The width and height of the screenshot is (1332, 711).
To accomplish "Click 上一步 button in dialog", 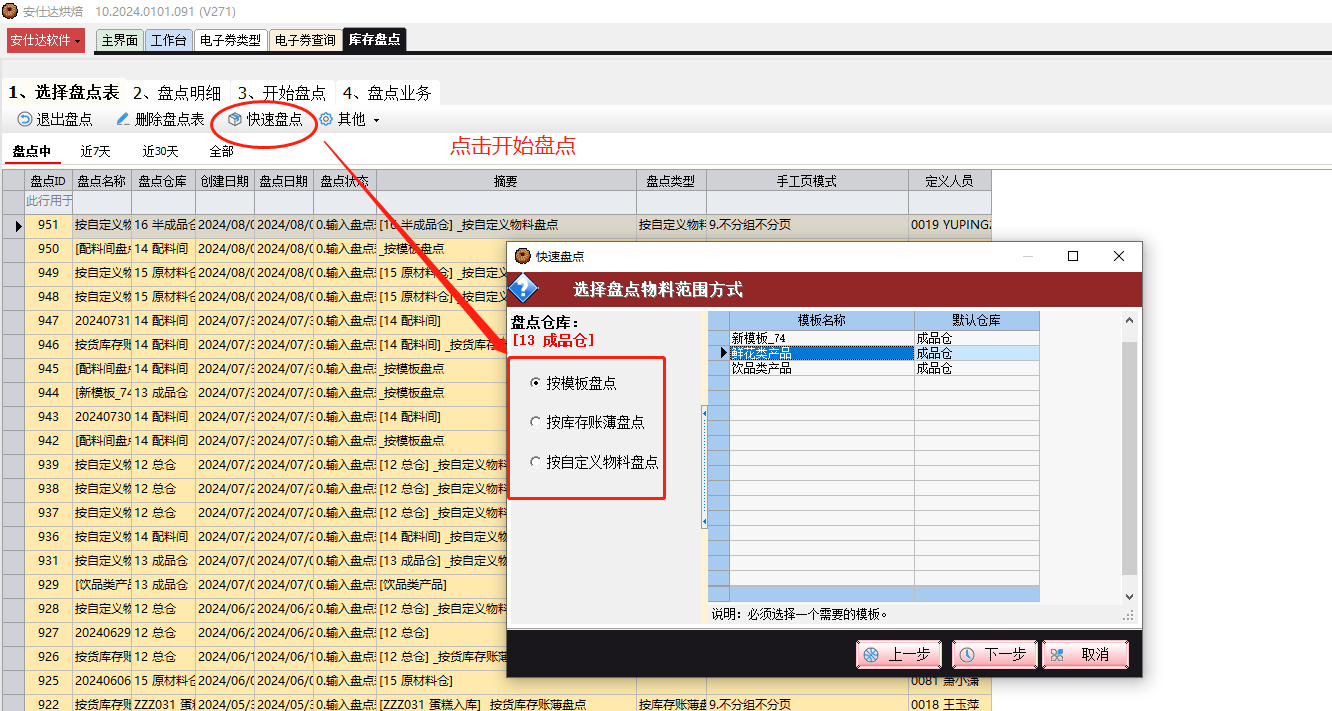I will 899,655.
